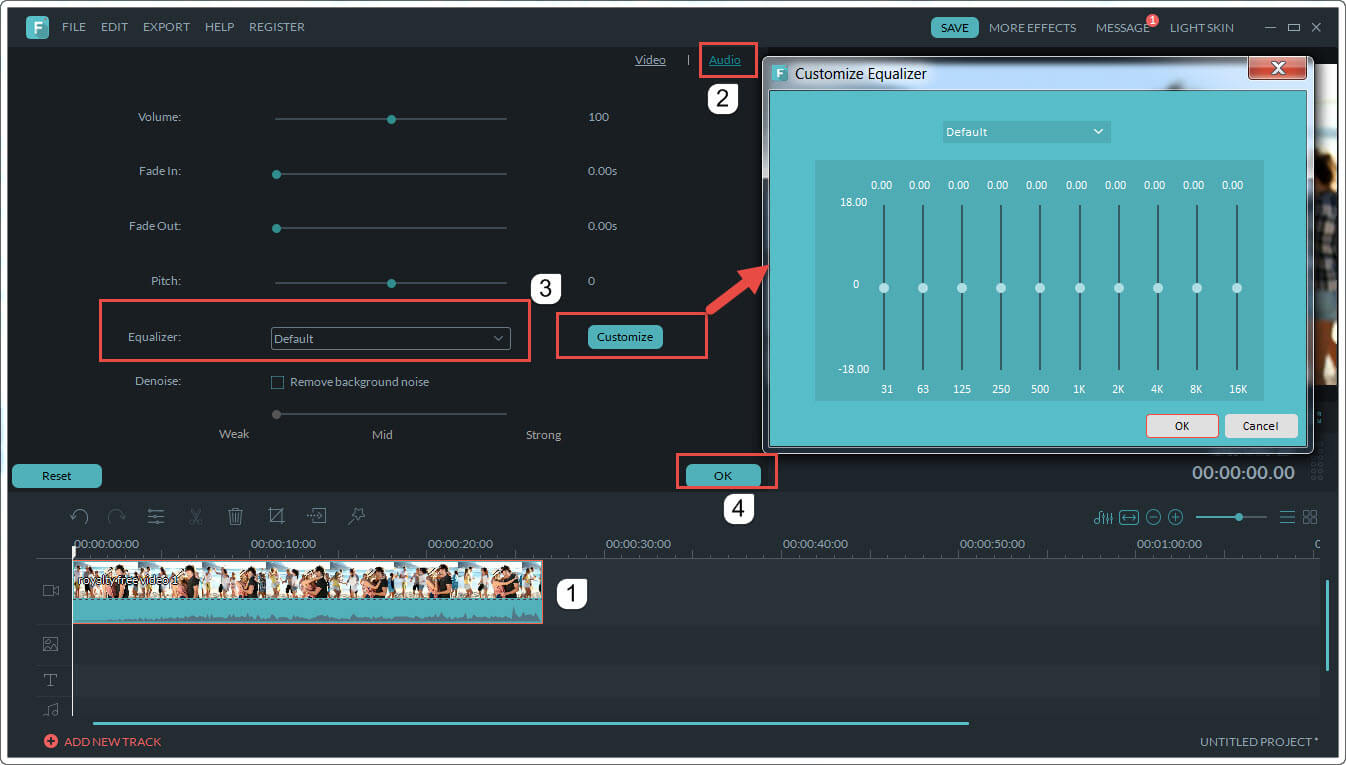Click the vertical timeline scrollbar
1346x765 pixels.
coord(1327,625)
